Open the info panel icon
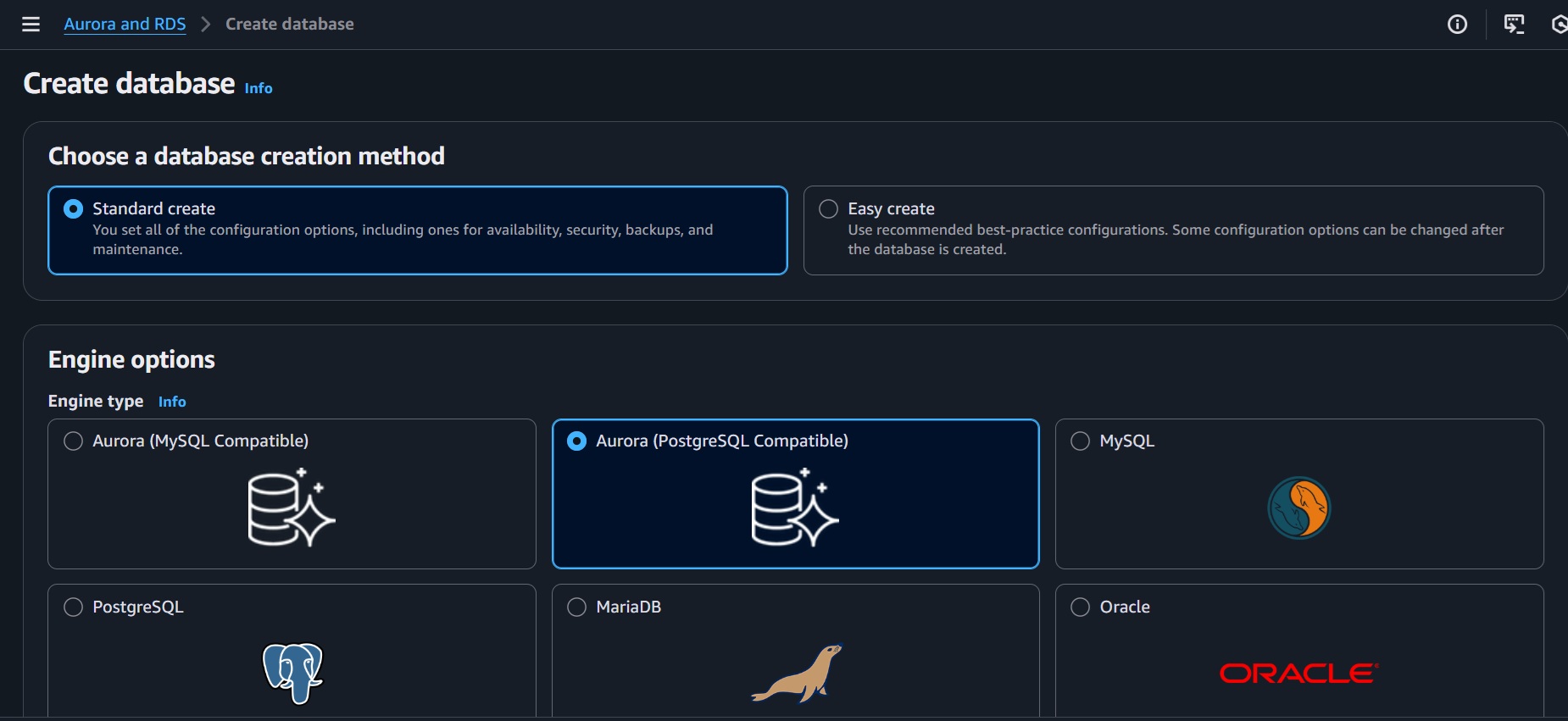Image resolution: width=1568 pixels, height=721 pixels. pos(1457,25)
